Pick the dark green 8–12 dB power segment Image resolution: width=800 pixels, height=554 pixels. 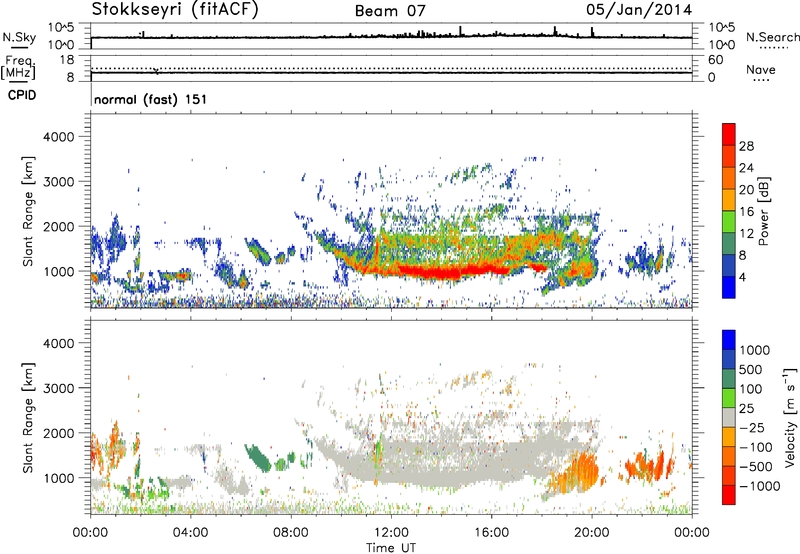click(x=729, y=243)
